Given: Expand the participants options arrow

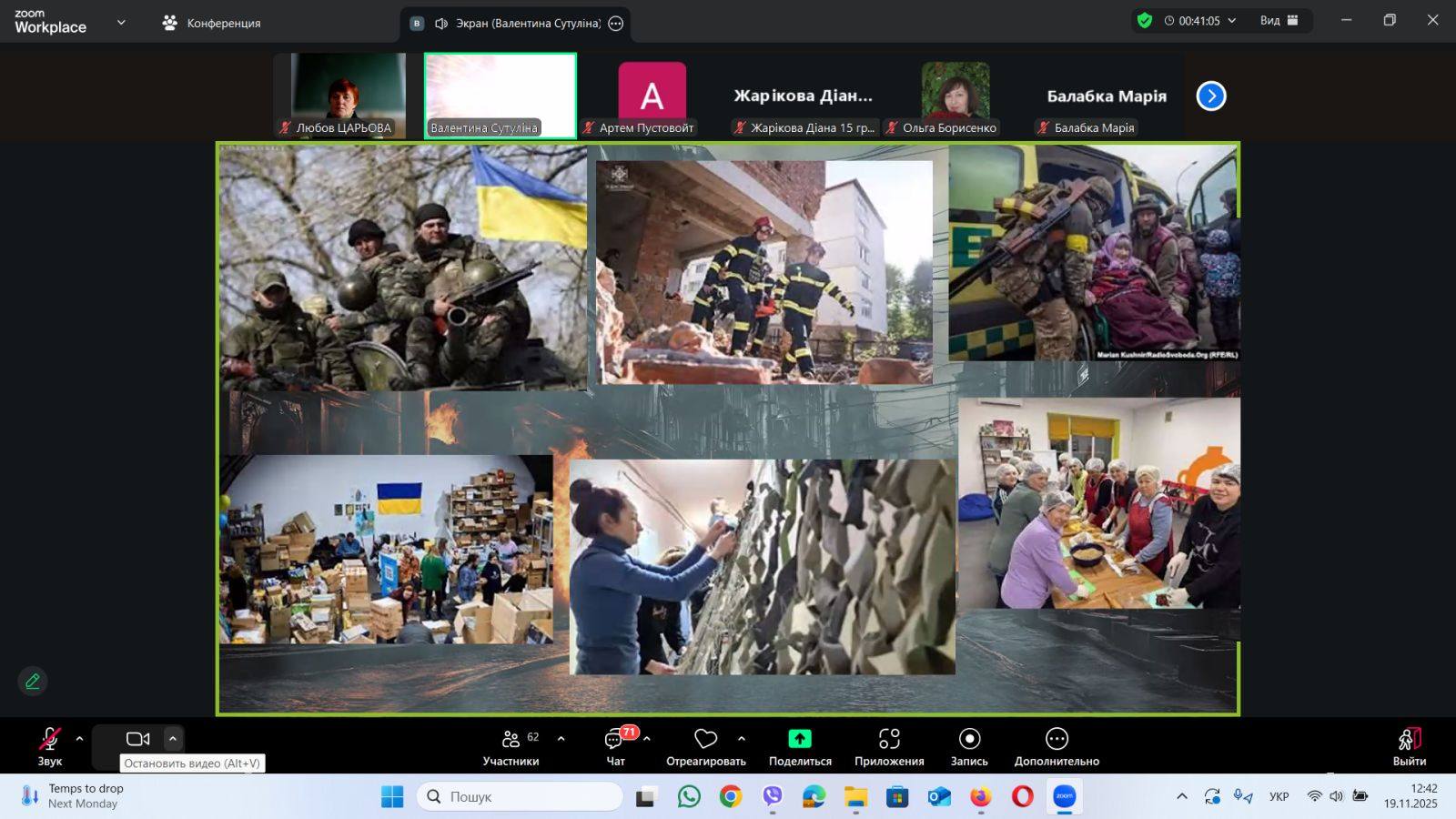Looking at the screenshot, I should point(561,739).
